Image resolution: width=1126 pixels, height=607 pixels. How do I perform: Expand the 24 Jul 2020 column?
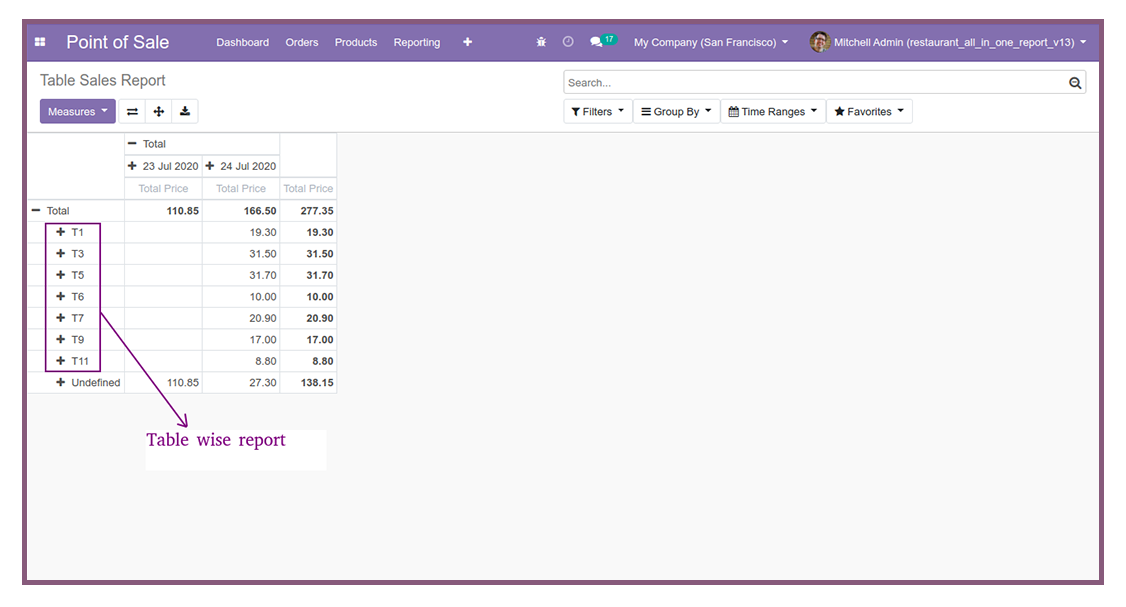point(241,166)
